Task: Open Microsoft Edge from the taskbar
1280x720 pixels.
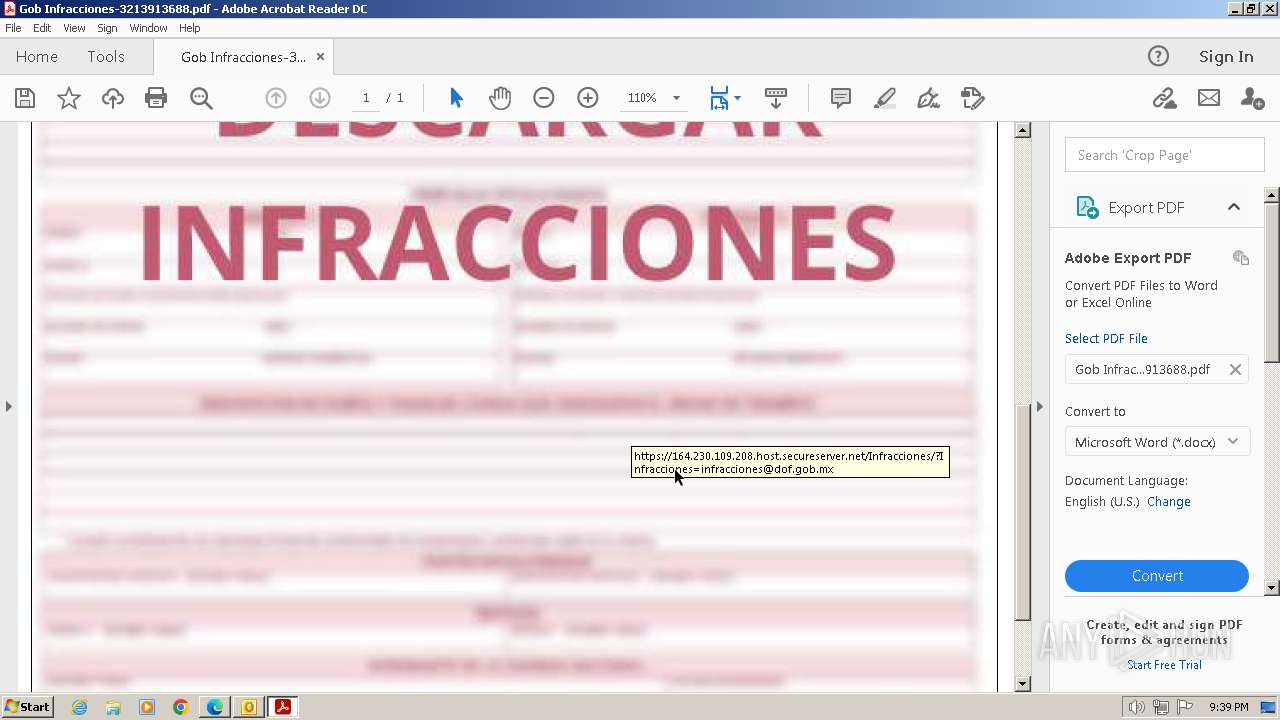Action: tap(215, 707)
